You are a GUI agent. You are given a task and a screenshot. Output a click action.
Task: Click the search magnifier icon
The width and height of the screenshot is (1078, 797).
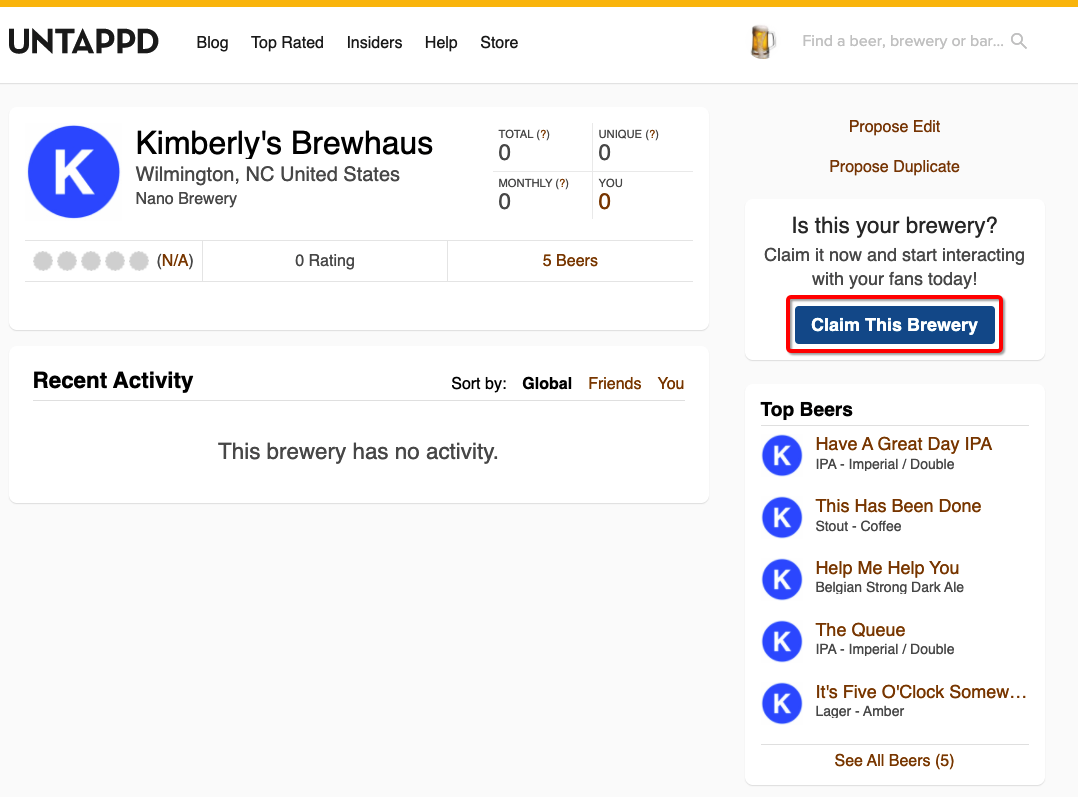click(x=1019, y=42)
